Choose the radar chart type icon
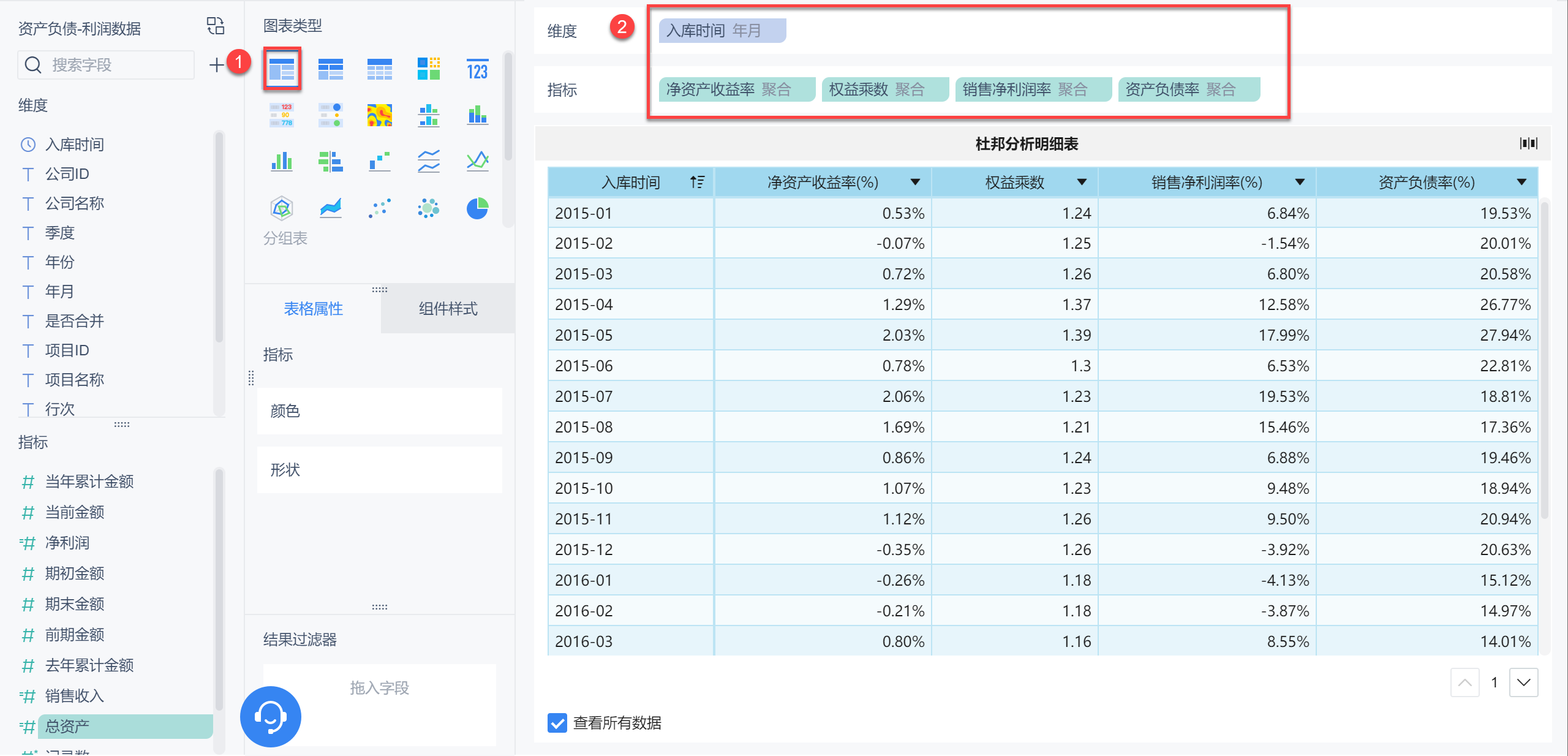 pos(282,209)
